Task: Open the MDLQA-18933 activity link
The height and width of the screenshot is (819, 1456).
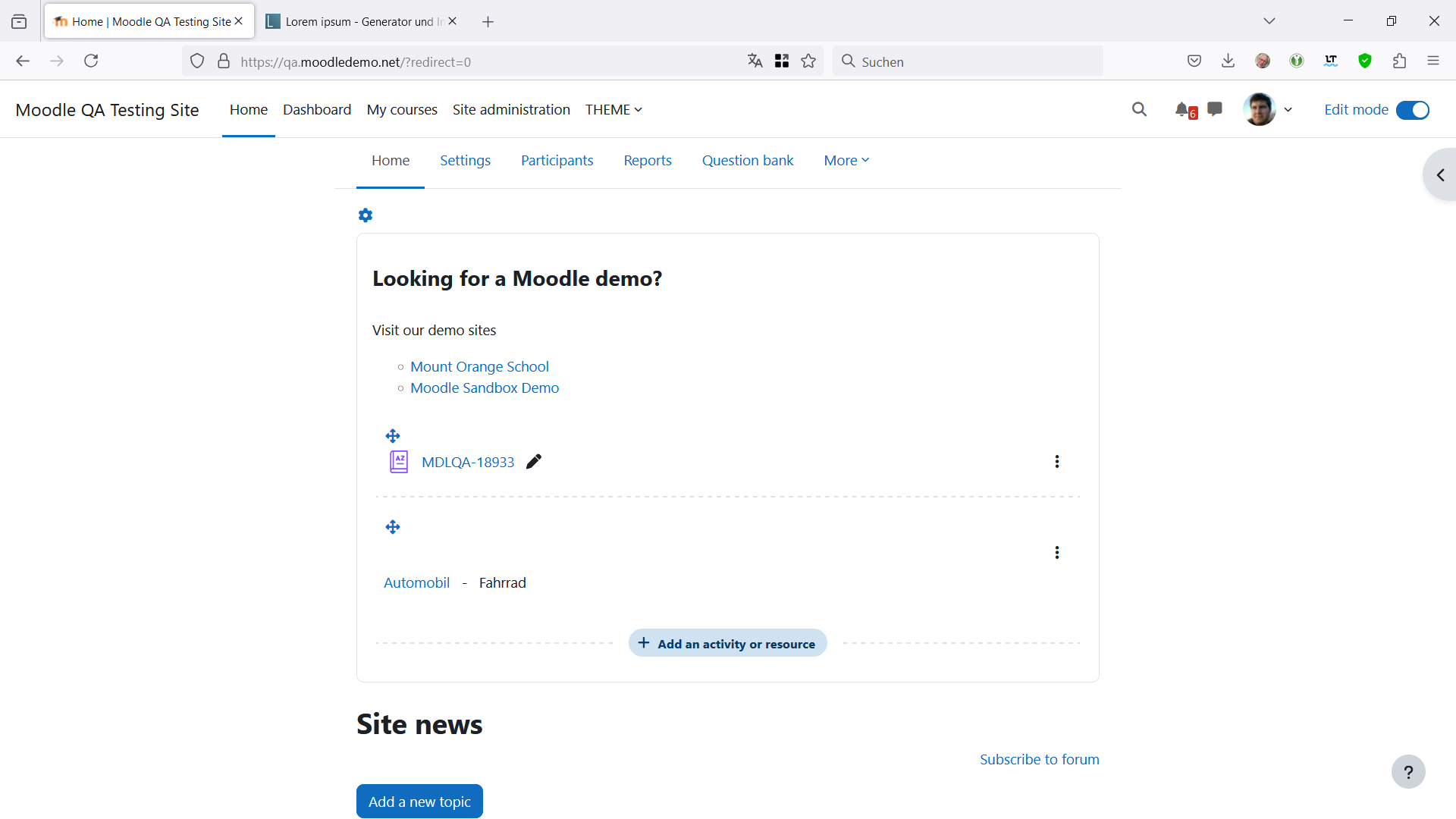Action: [468, 463]
